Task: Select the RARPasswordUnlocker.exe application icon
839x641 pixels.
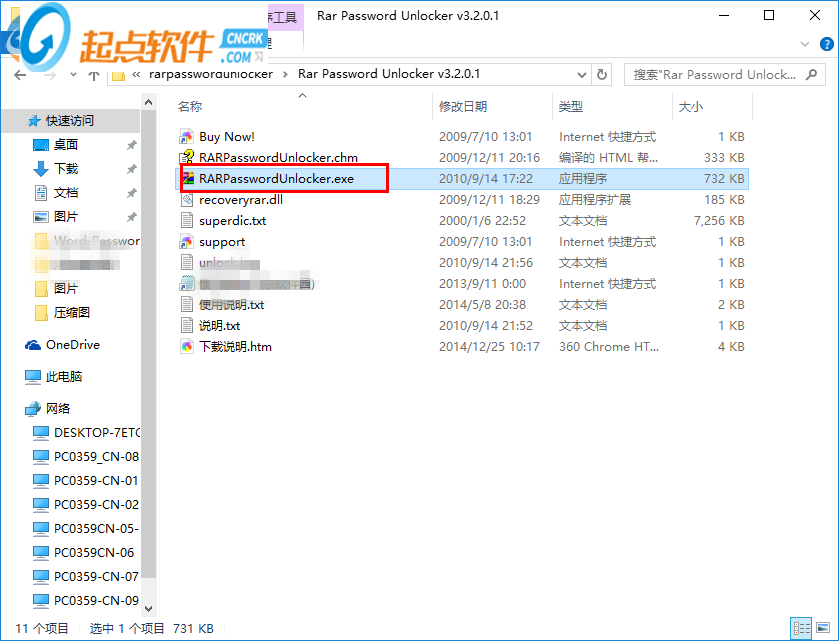Action: pos(187,179)
